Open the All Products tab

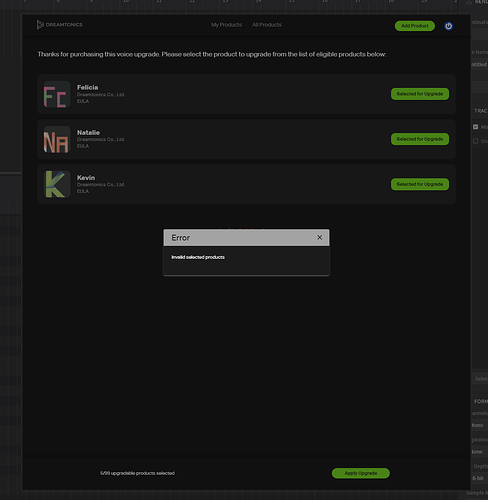267,25
